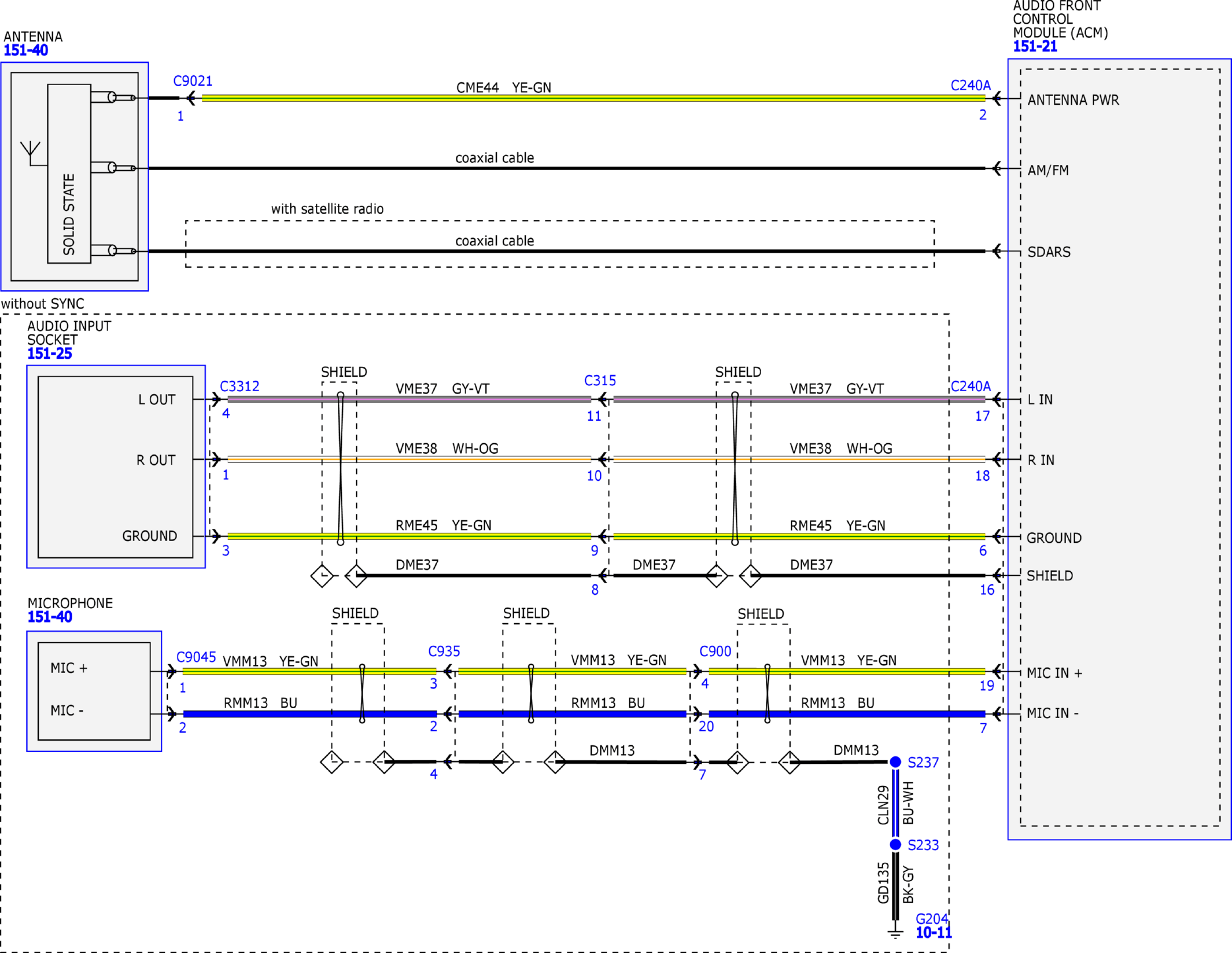Click the SOLID STATE module box
Screen dimensions: 1232x953
pyautogui.click(x=69, y=174)
